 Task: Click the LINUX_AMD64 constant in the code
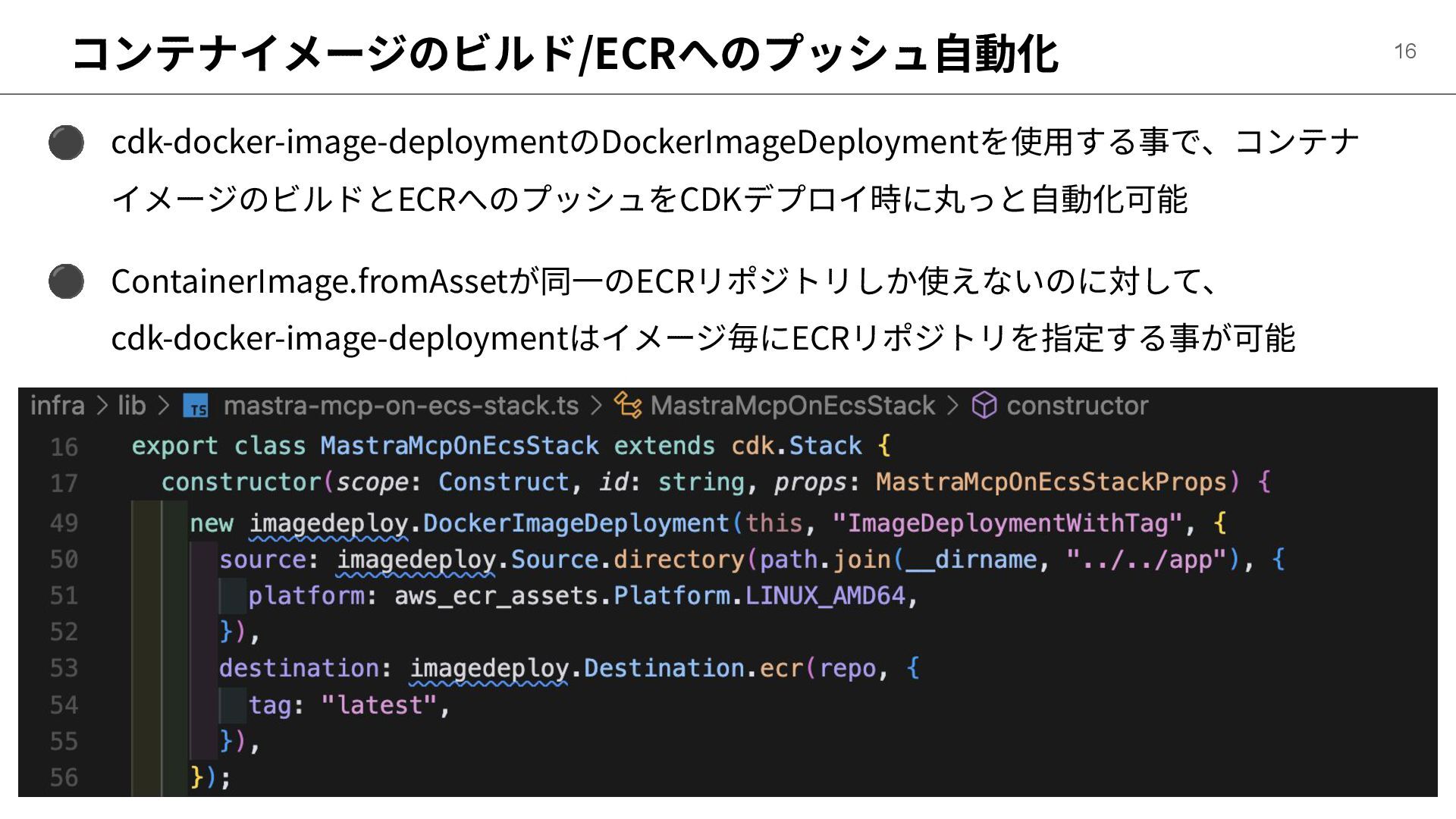825,596
